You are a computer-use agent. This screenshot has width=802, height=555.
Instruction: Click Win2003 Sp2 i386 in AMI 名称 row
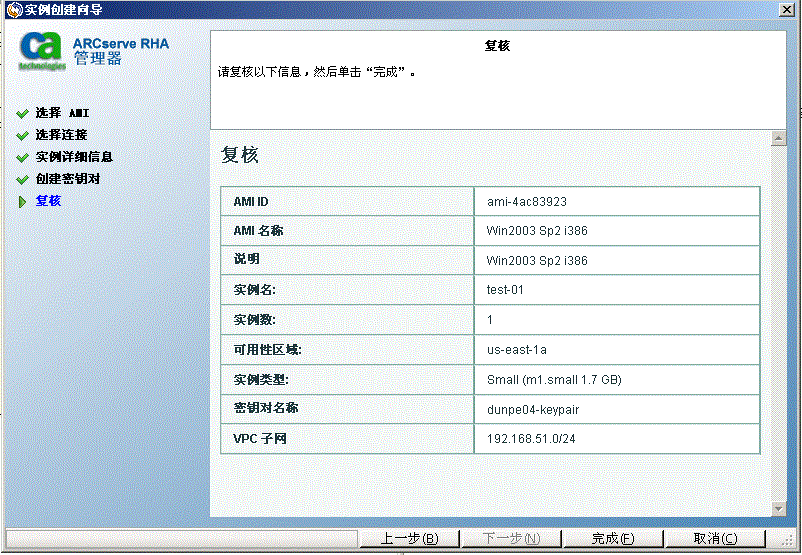(537, 231)
